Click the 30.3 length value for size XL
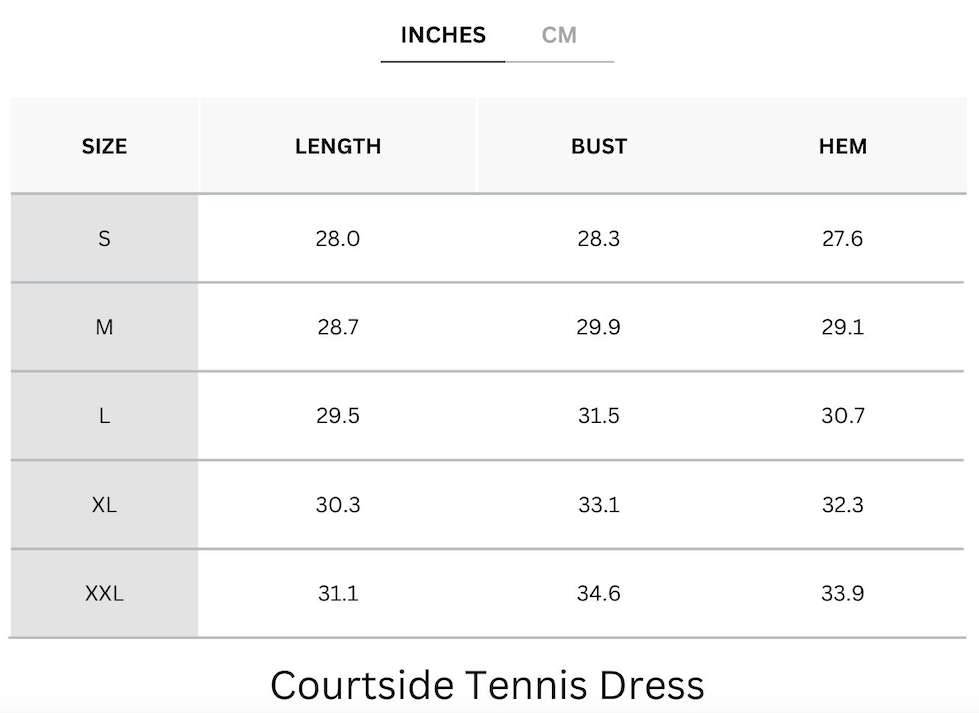The image size is (979, 713). [340, 504]
